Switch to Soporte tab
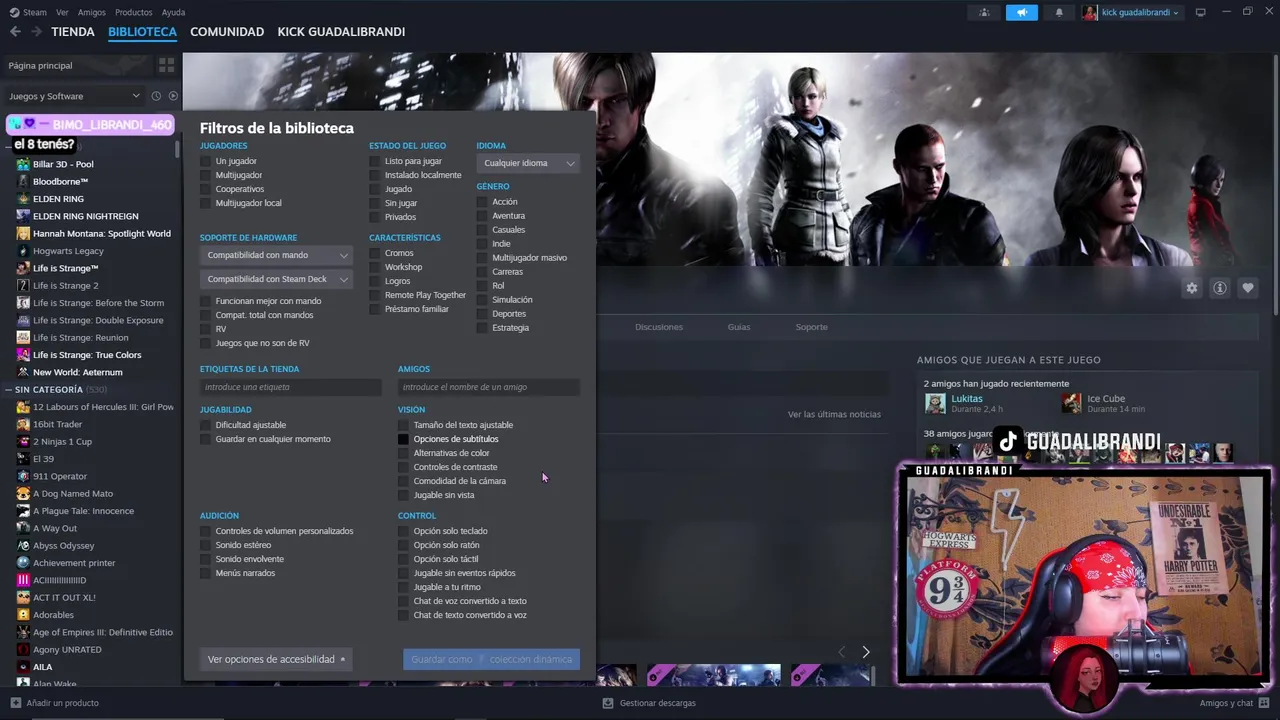The image size is (1280, 720). 811,327
